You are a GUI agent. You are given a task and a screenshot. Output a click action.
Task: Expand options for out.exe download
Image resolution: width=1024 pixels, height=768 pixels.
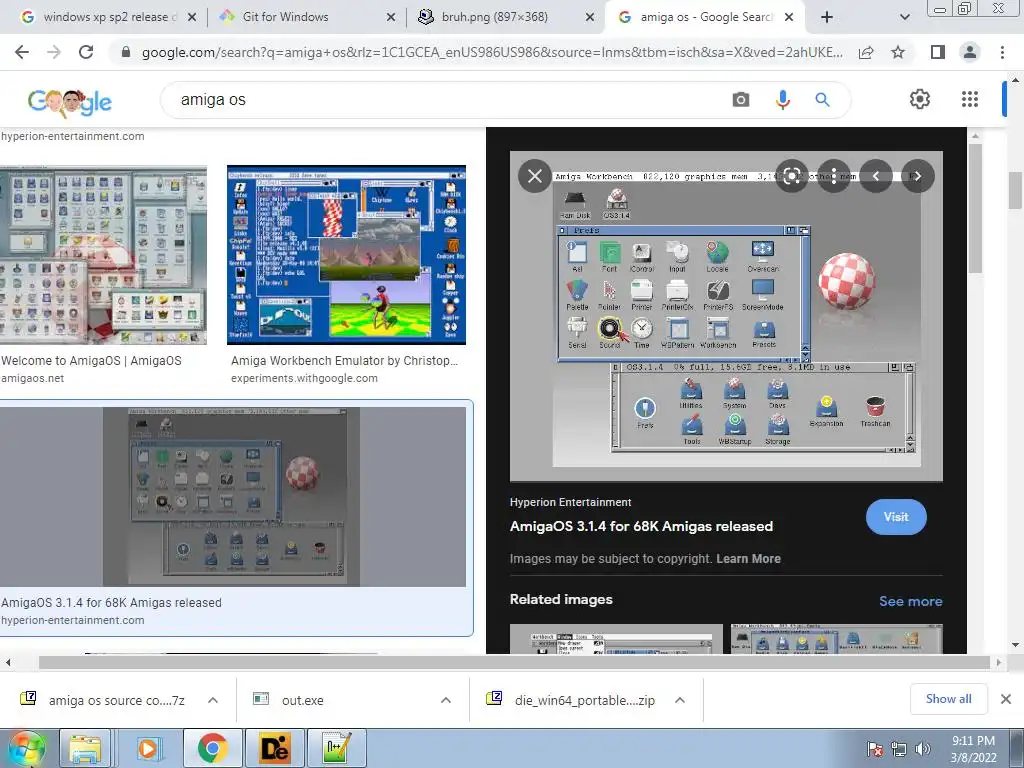click(x=446, y=700)
